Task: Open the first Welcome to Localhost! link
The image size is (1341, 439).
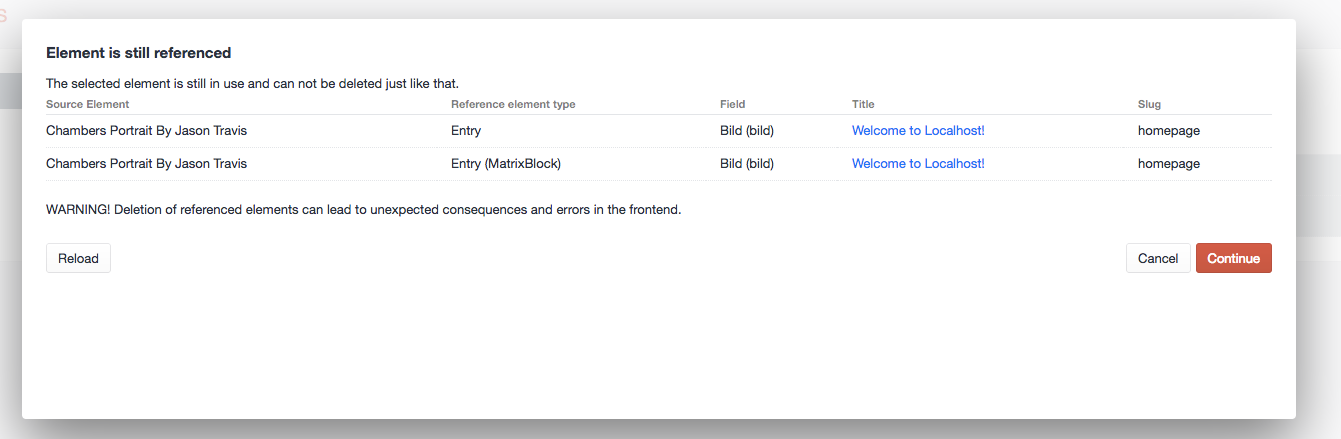Action: 917,130
